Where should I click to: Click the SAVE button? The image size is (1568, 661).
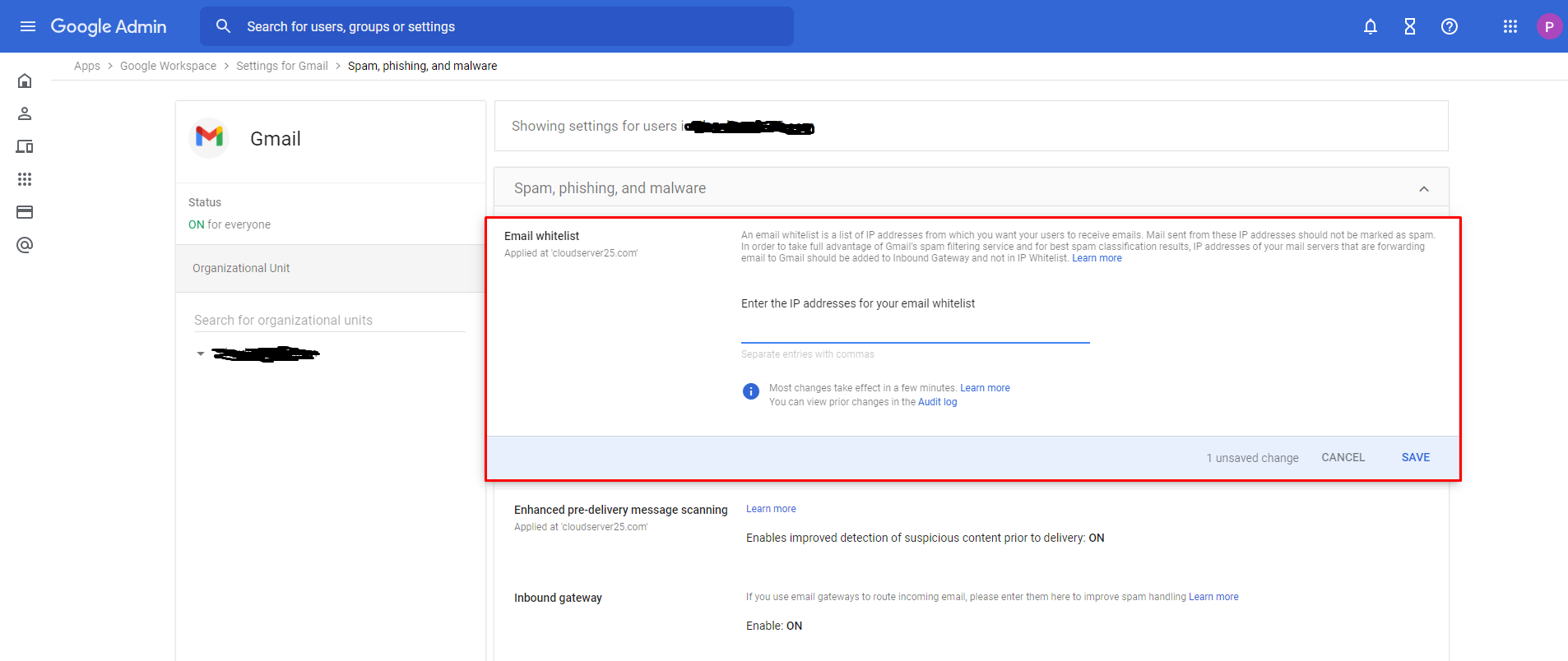click(1416, 457)
